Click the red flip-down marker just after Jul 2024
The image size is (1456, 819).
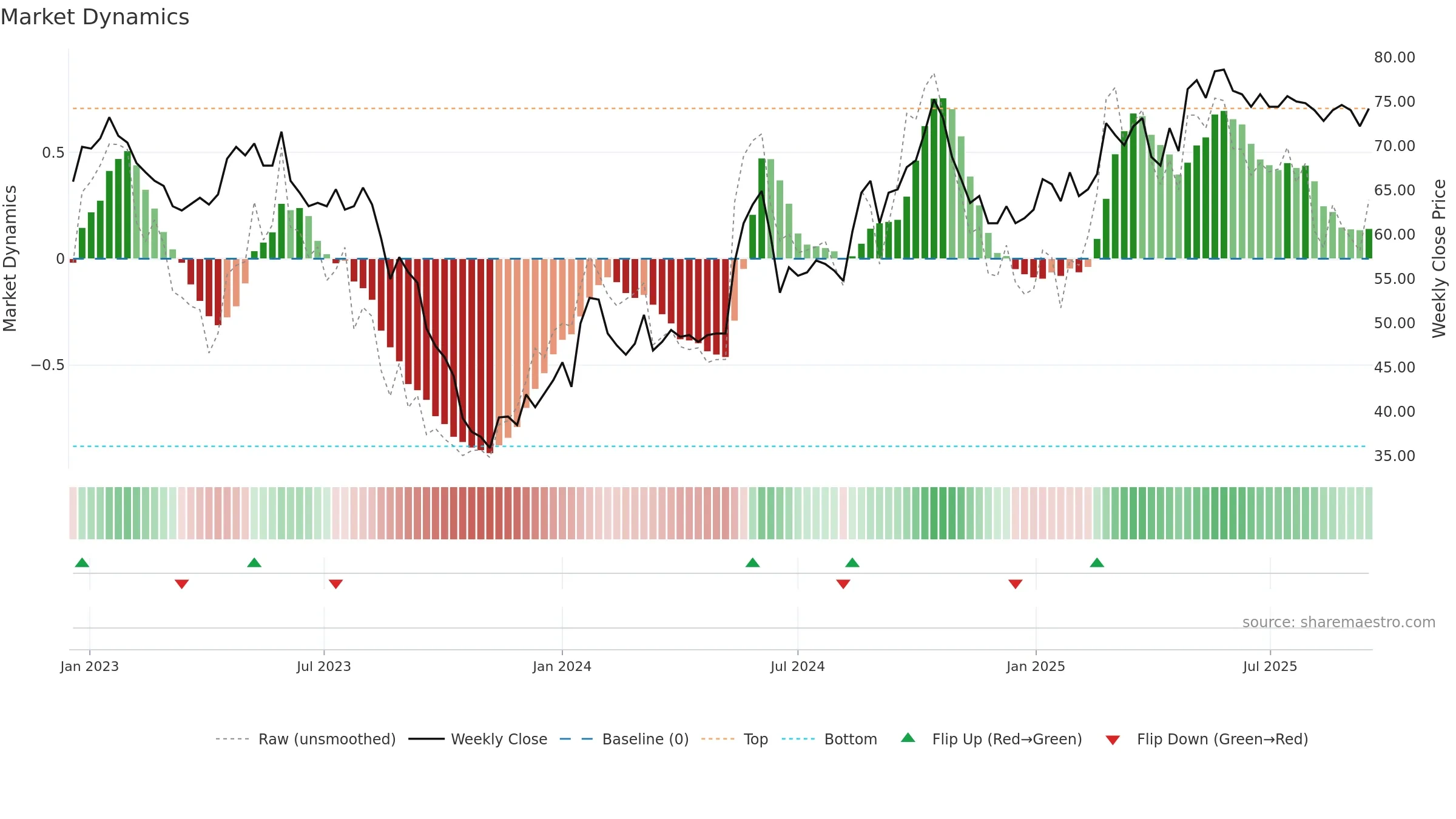(843, 584)
